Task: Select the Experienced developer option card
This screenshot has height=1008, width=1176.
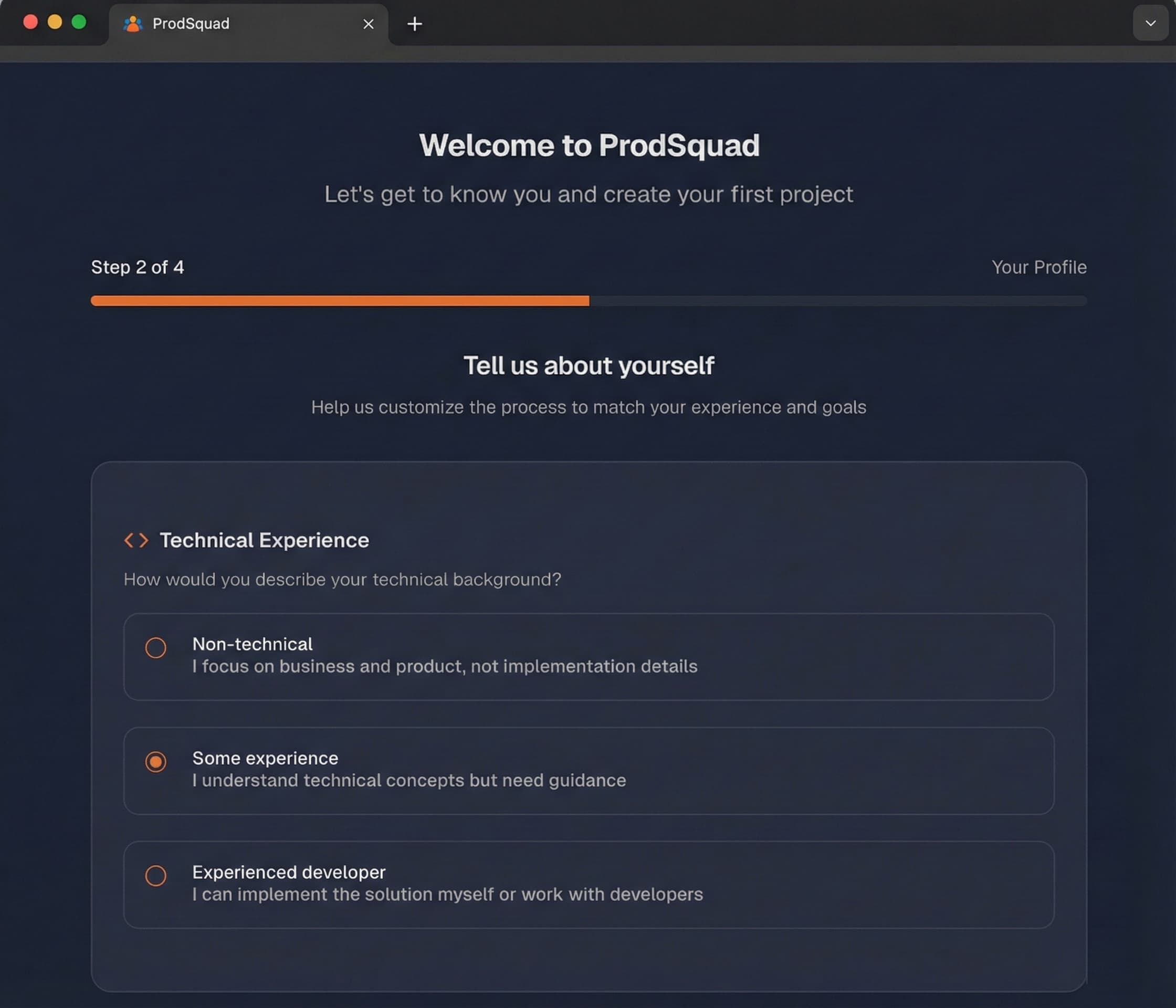Action: tap(589, 884)
